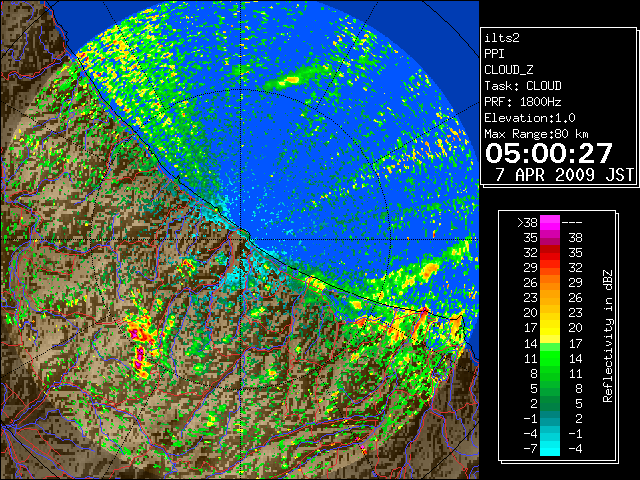Viewport: 640px width, 480px height.
Task: Click the 'ilts2' label in info panel
Action: pos(502,38)
